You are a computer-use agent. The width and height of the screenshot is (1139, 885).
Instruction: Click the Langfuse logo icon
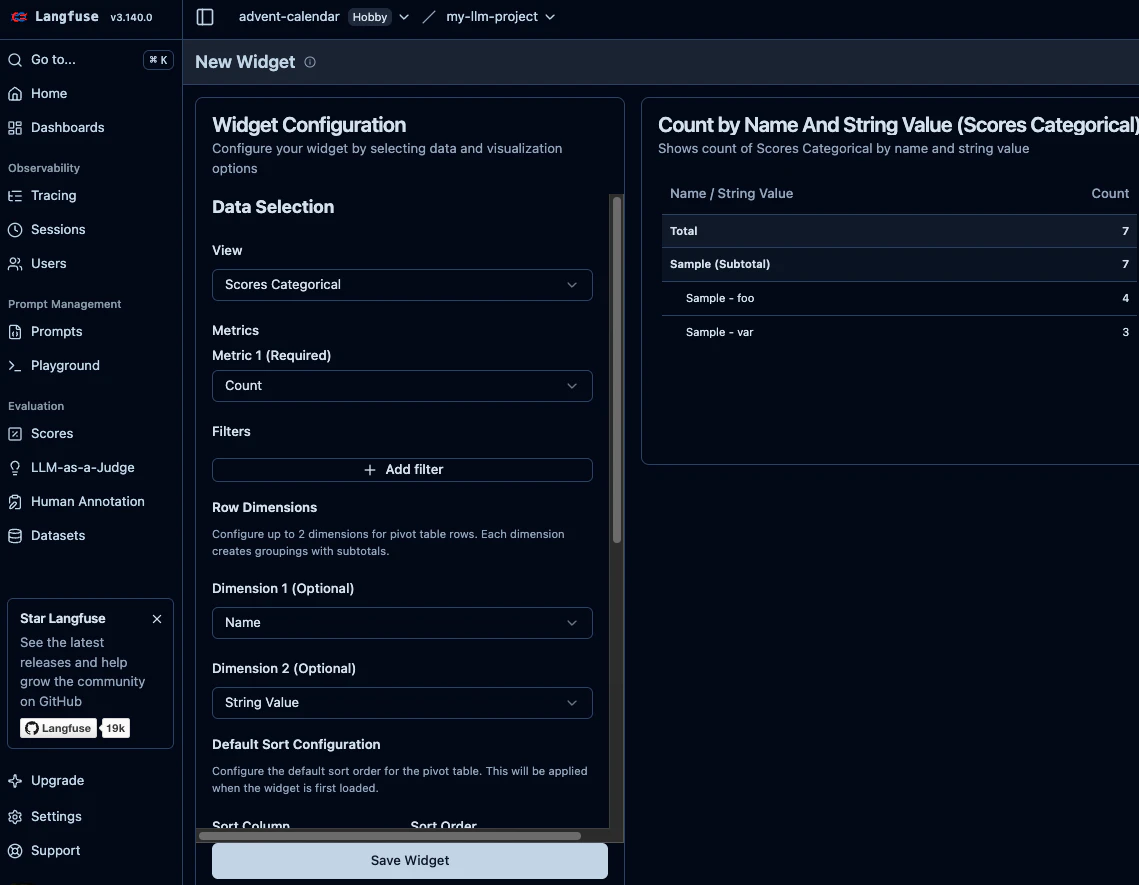tap(20, 17)
